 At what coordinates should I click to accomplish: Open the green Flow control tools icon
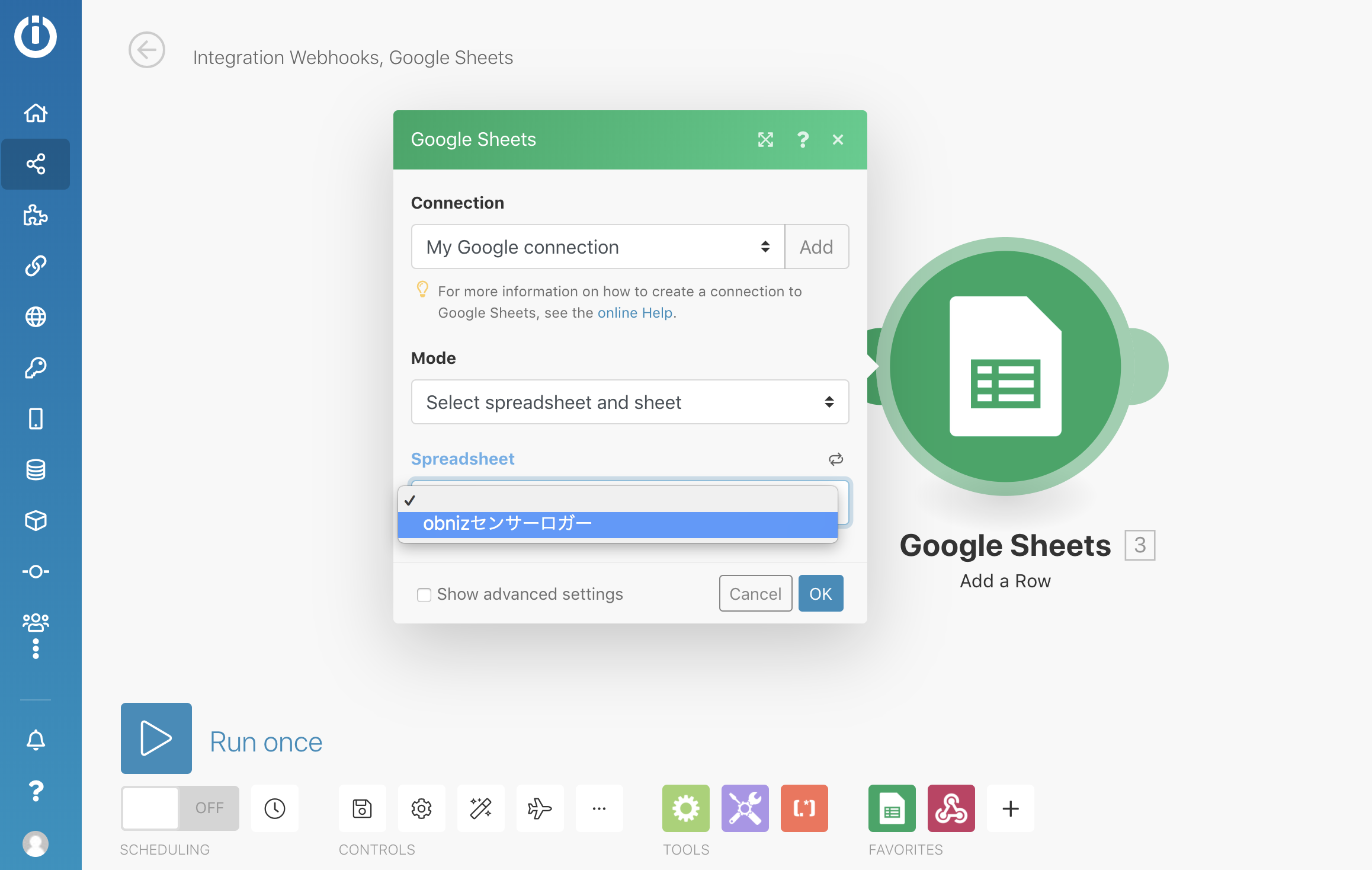pyautogui.click(x=686, y=808)
